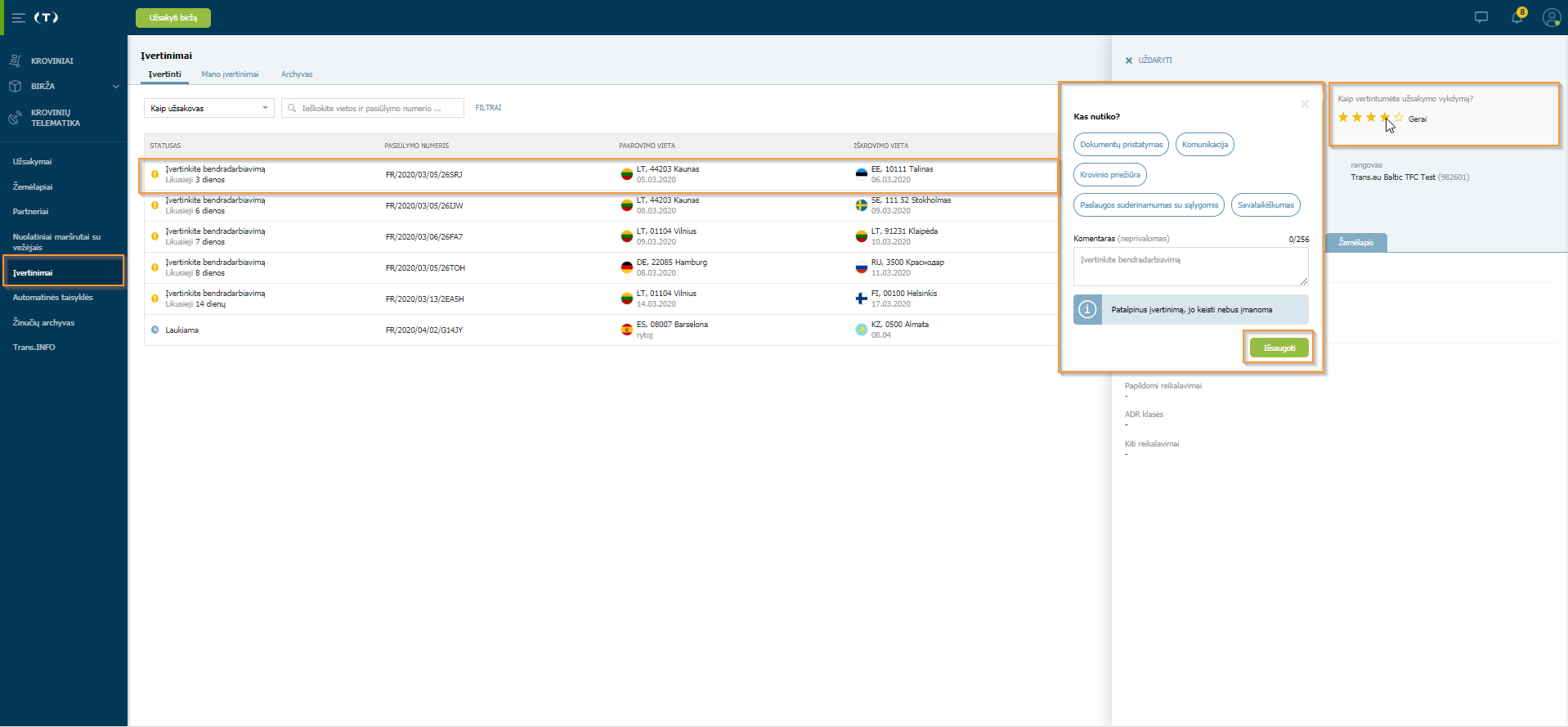
Task: Open the Žemėlapis tab in side panel
Action: point(1356,243)
